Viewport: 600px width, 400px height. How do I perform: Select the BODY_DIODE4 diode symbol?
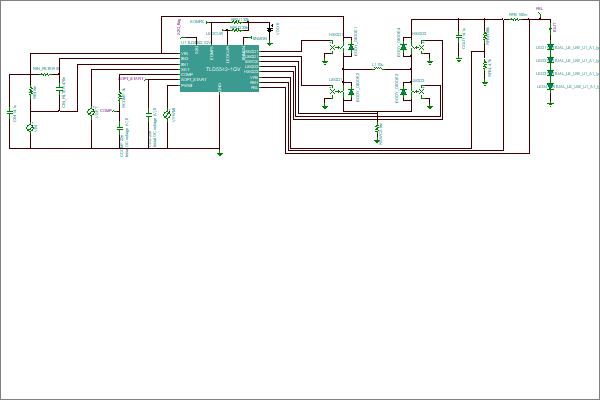click(403, 47)
